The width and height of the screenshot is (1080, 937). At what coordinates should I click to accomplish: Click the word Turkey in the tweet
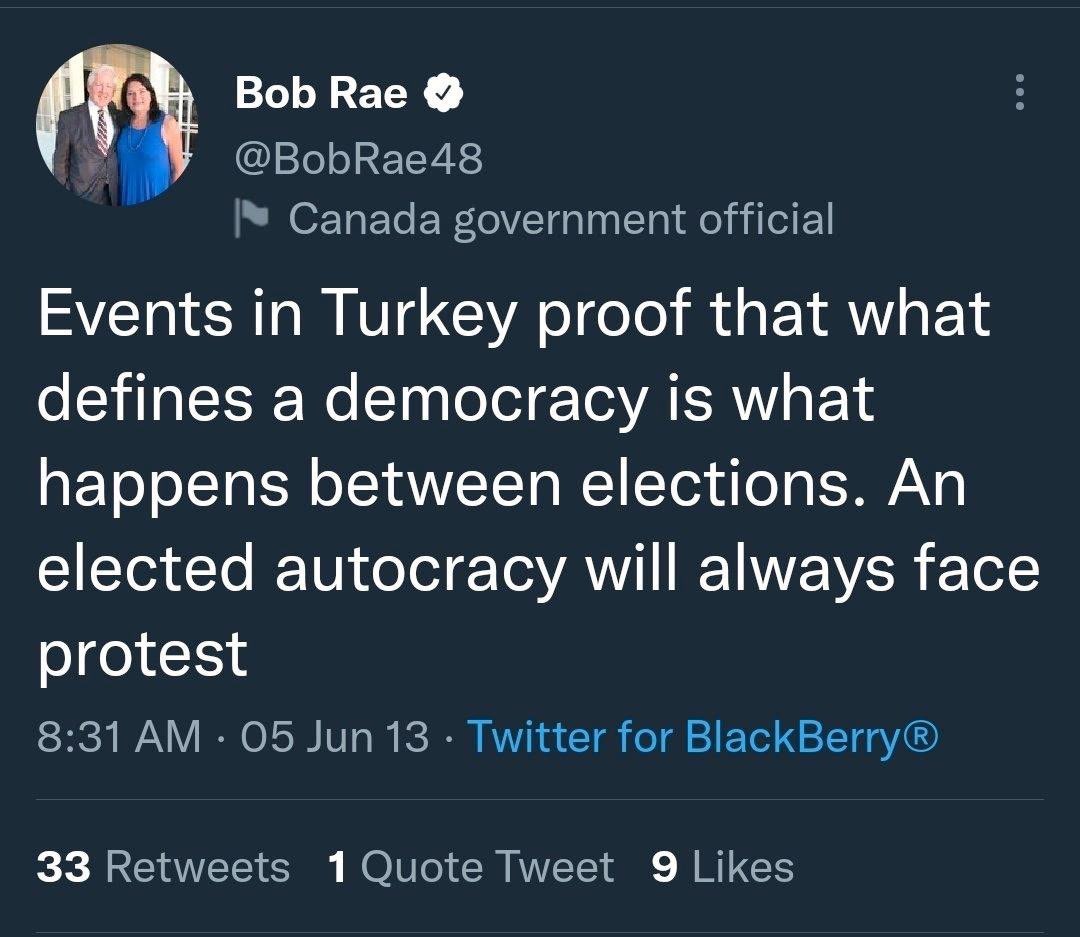[x=419, y=316]
